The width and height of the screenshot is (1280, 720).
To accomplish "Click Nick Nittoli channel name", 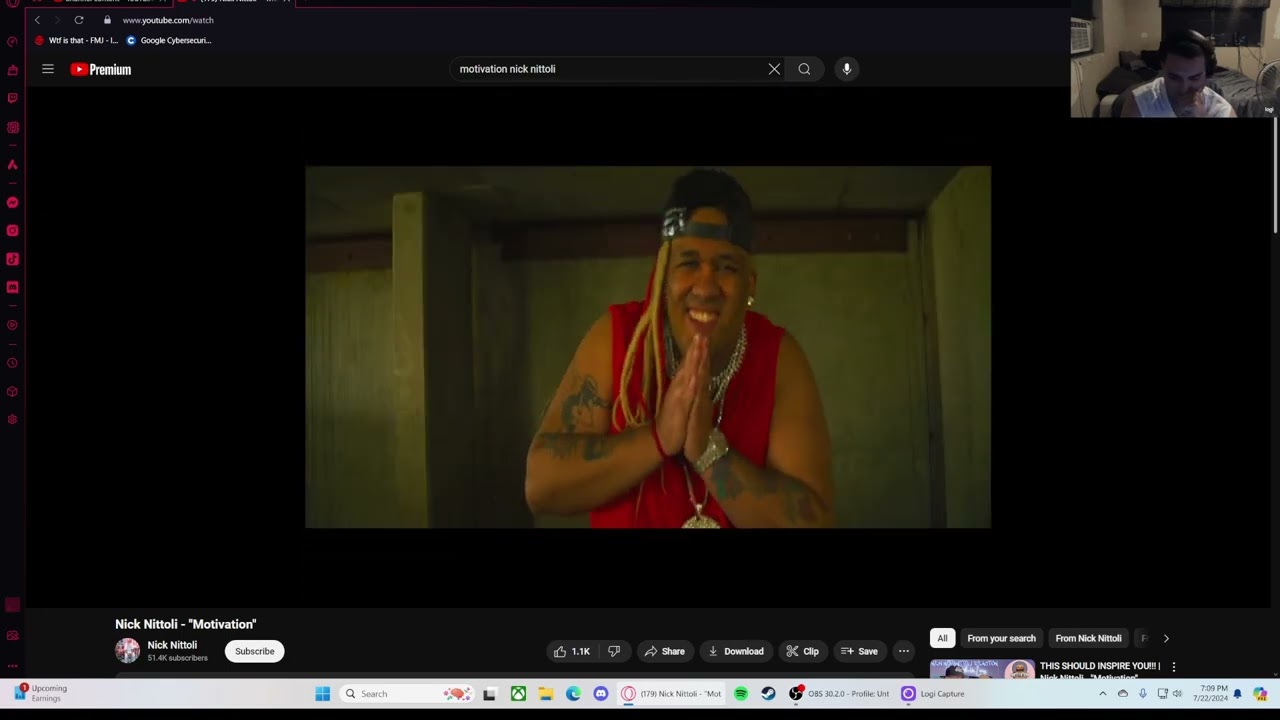I will click(172, 645).
